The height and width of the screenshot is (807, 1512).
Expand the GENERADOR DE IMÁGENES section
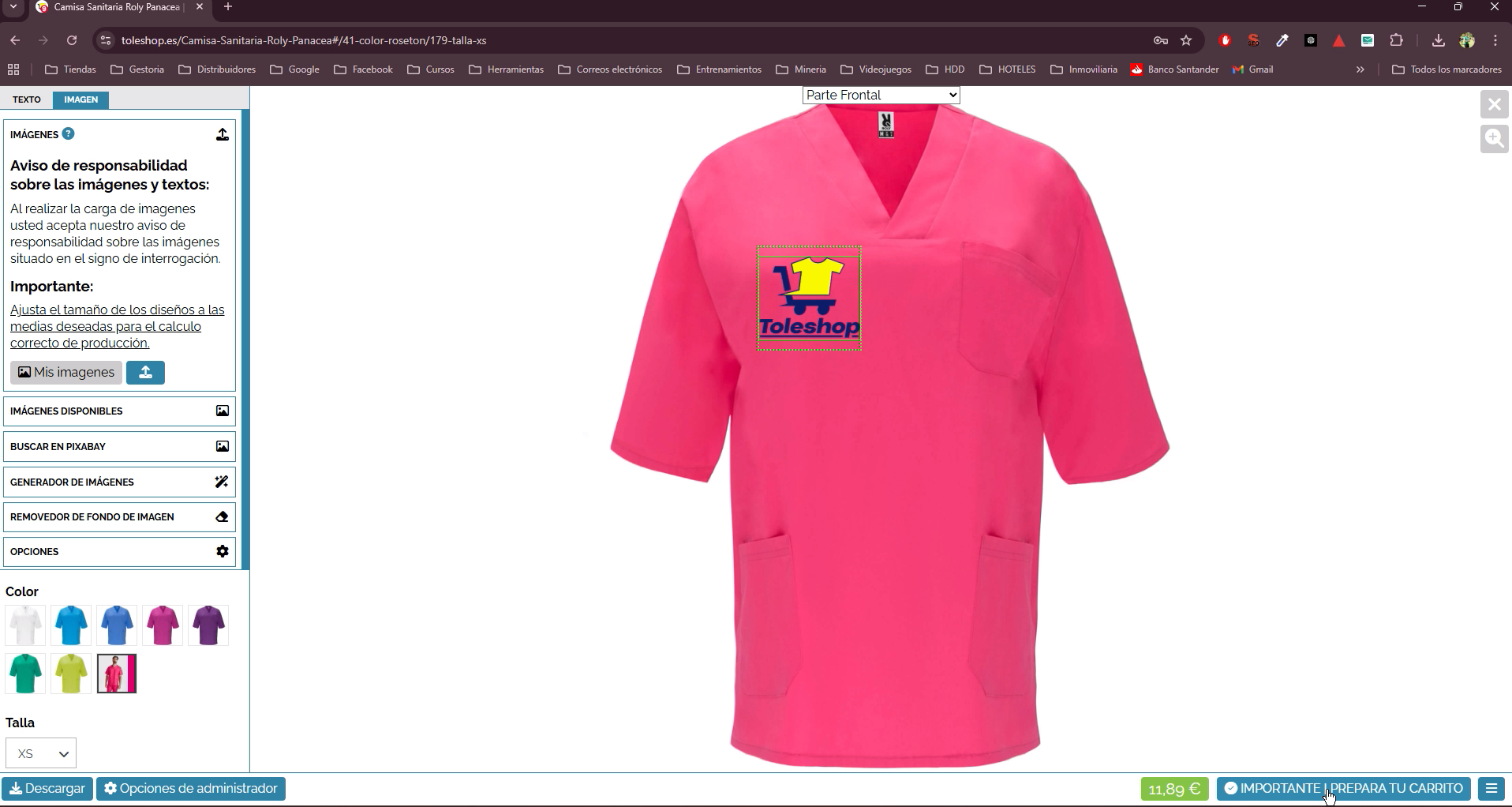tap(119, 482)
